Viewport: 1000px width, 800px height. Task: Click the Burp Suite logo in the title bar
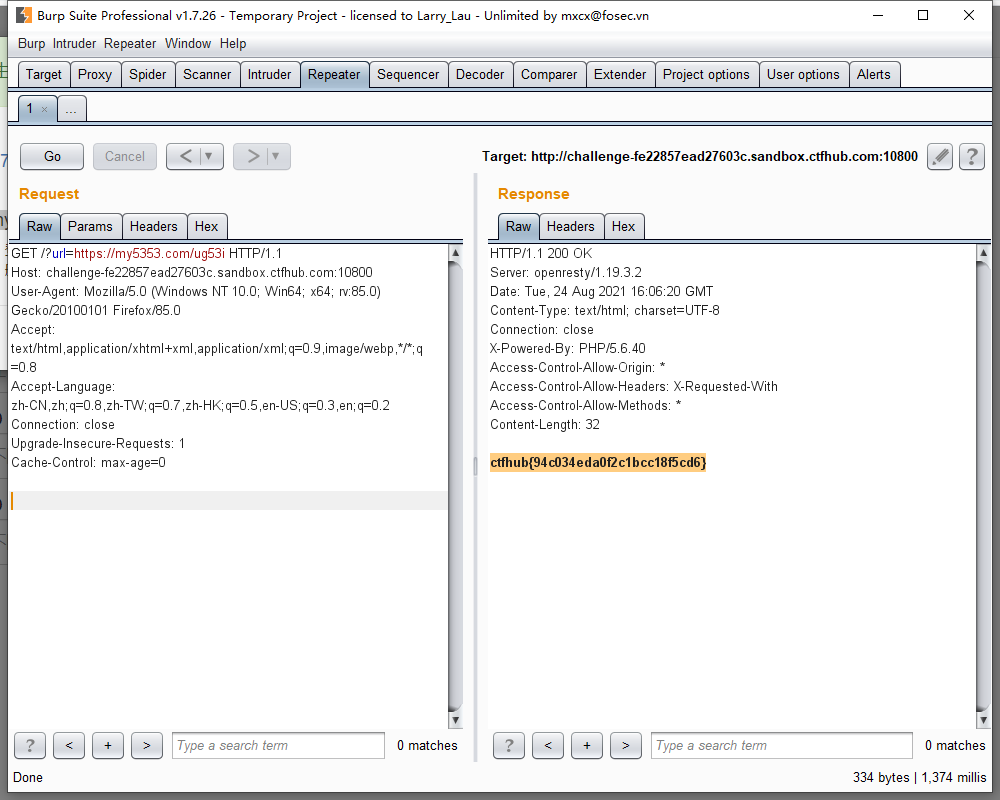point(24,15)
